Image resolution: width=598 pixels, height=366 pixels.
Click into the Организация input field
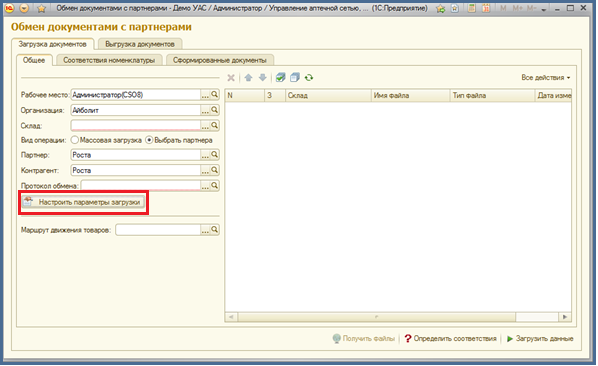(x=136, y=111)
